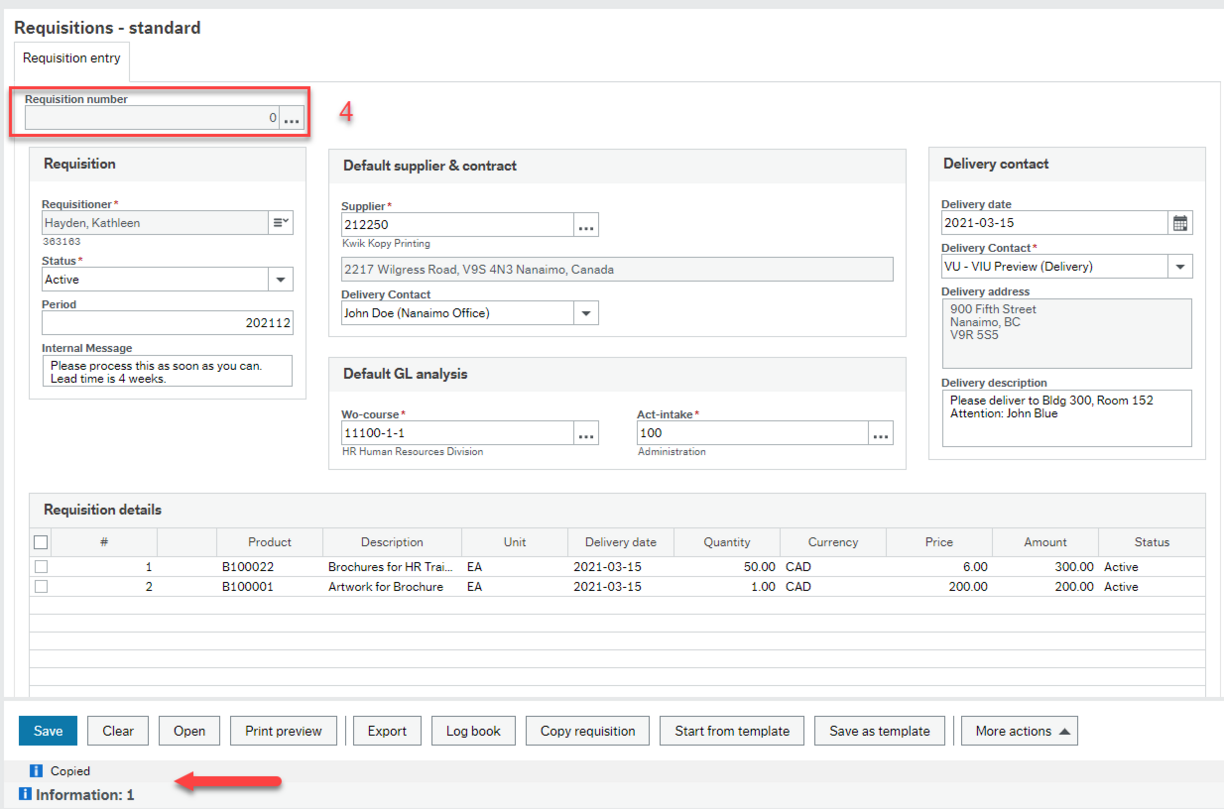Click the Copy requisition button
Image resolution: width=1224 pixels, height=809 pixels.
587,730
